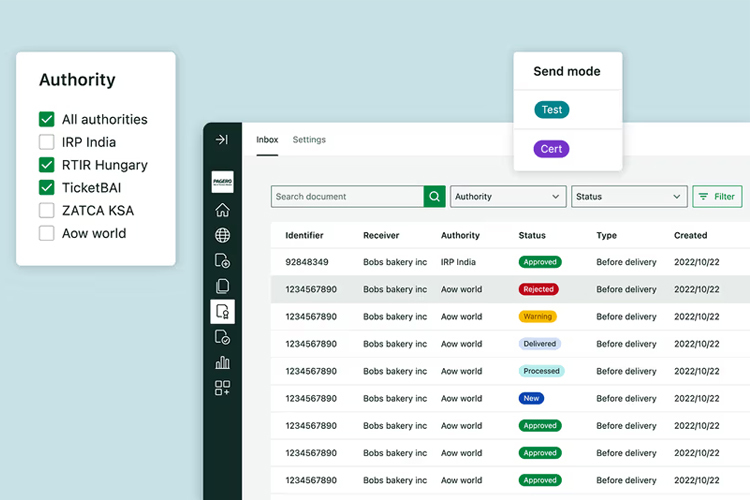This screenshot has width=750, height=500.
Task: Click the Pagero logo in sidebar
Action: [x=222, y=183]
